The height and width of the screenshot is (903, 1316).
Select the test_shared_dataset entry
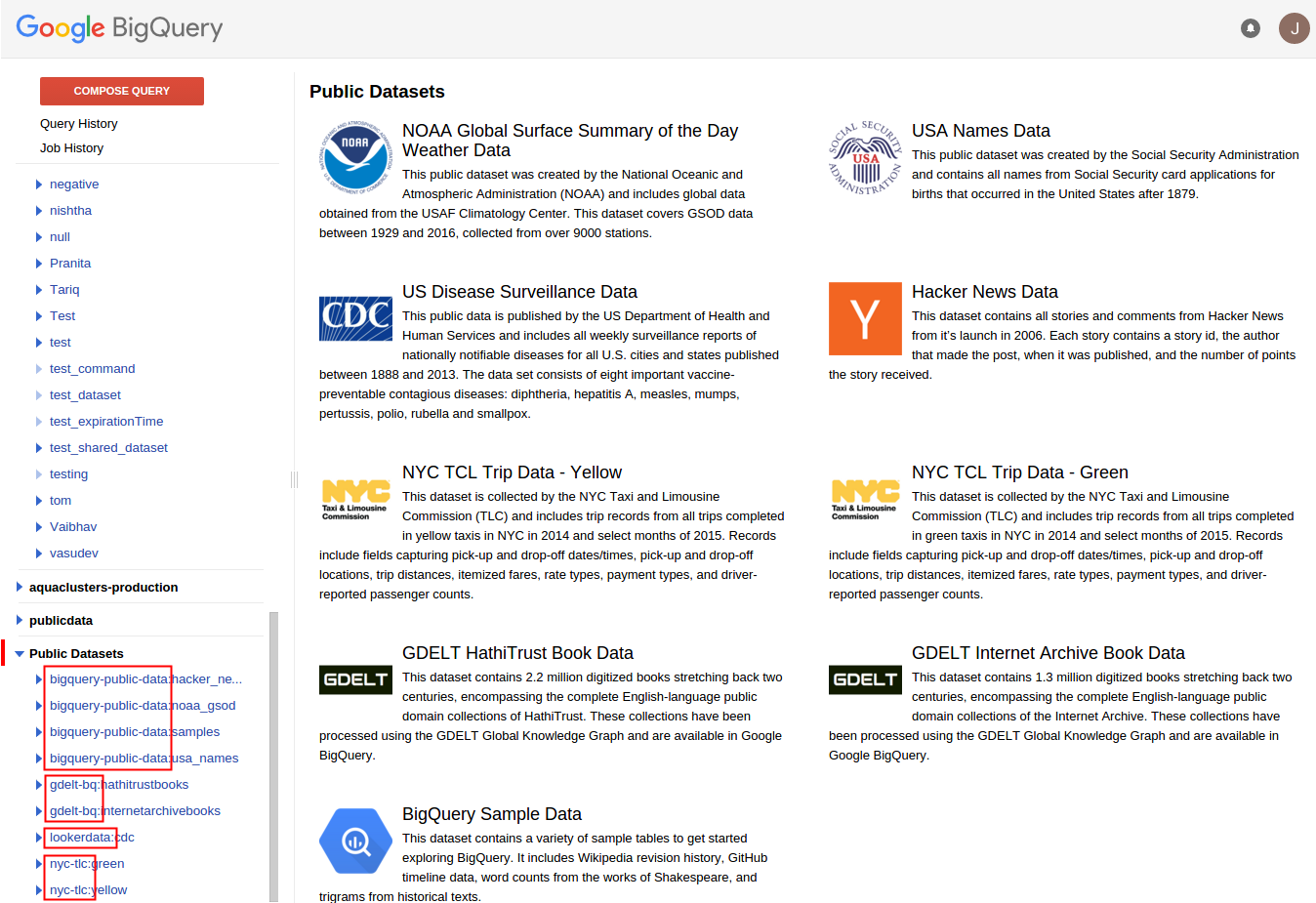click(108, 448)
